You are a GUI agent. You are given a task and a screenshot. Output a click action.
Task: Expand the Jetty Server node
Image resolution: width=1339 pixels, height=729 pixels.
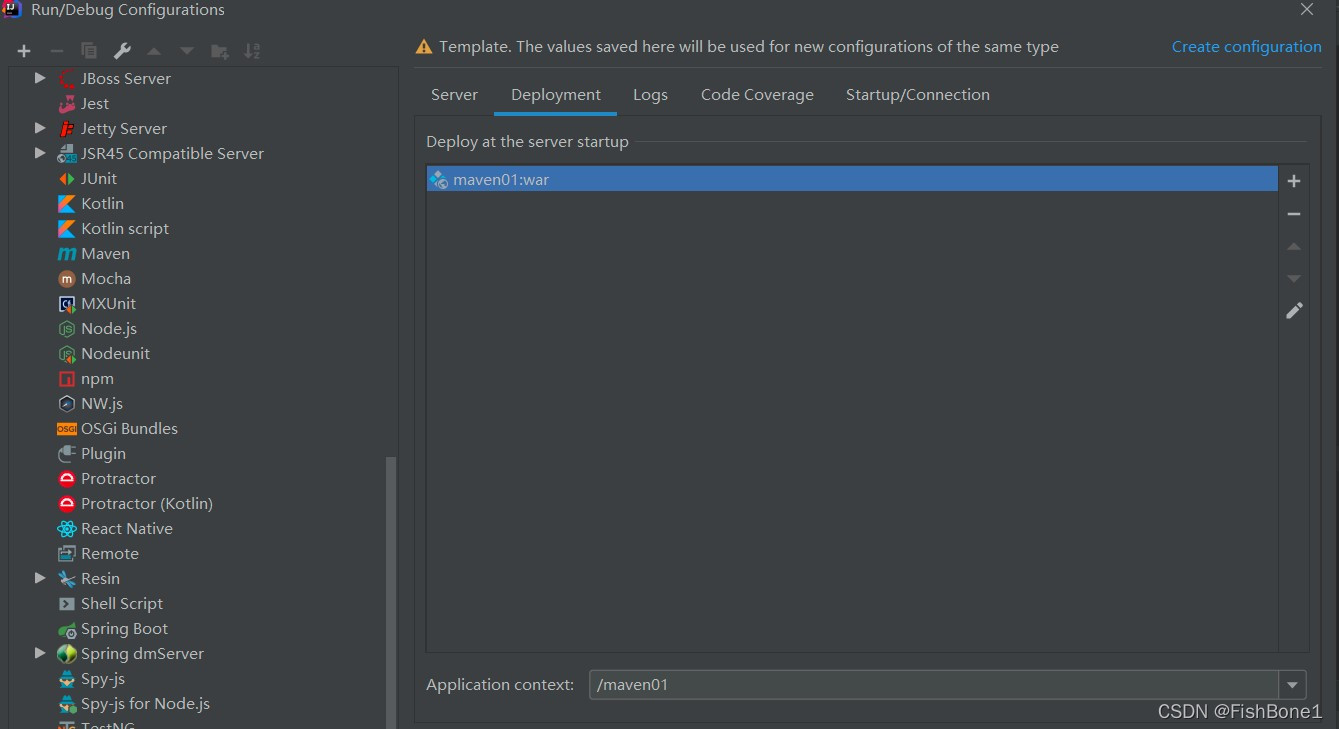[40, 128]
